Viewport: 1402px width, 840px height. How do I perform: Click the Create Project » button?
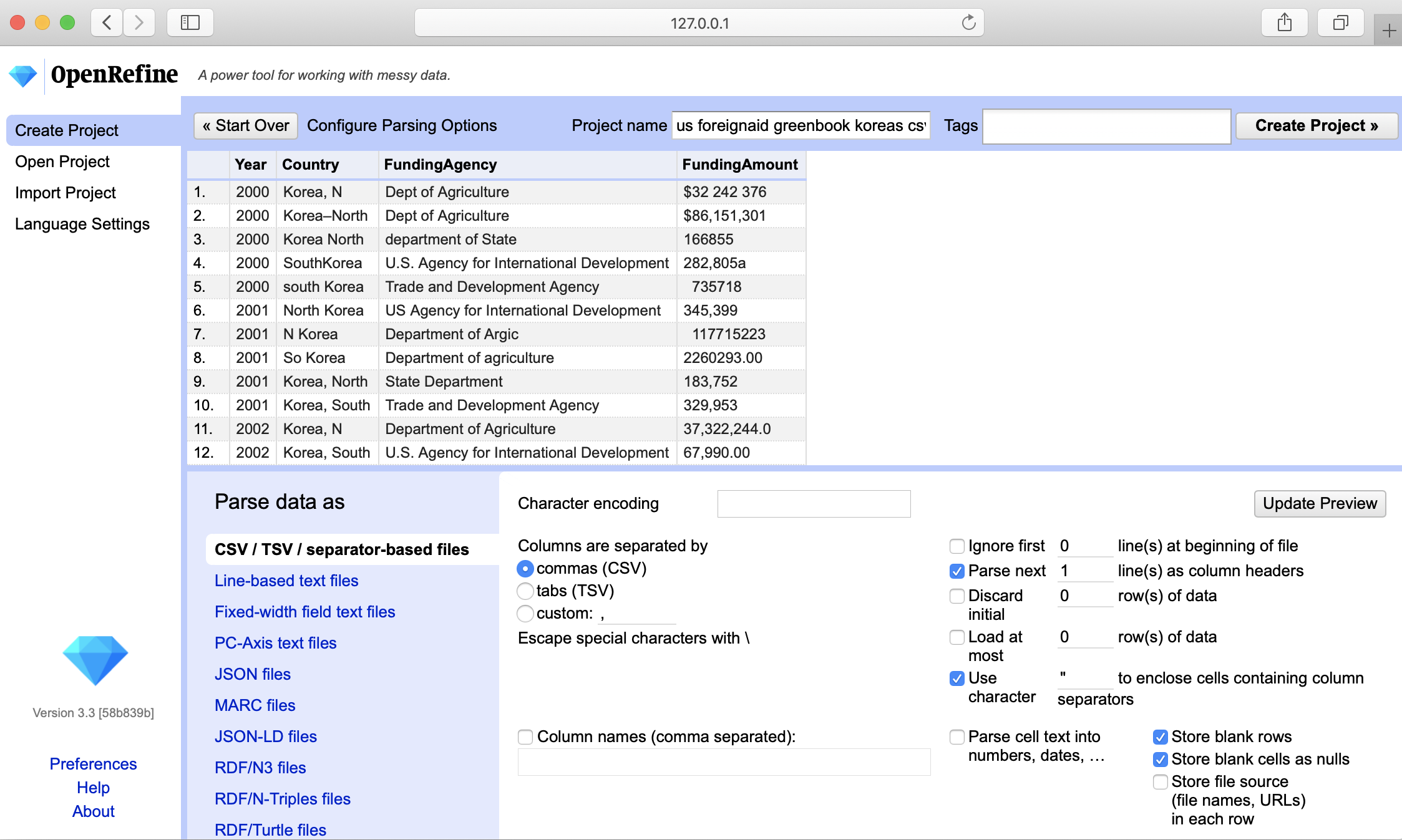[1317, 126]
